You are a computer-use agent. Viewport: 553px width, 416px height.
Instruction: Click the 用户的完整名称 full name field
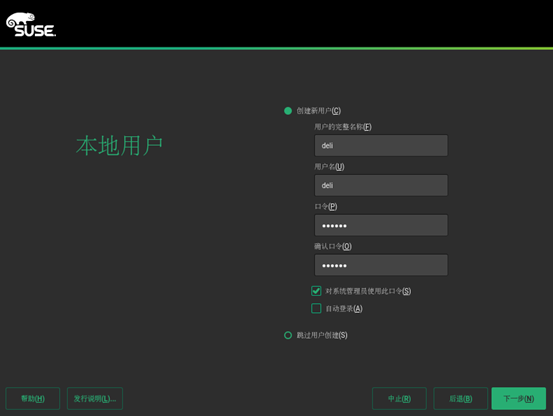point(381,145)
